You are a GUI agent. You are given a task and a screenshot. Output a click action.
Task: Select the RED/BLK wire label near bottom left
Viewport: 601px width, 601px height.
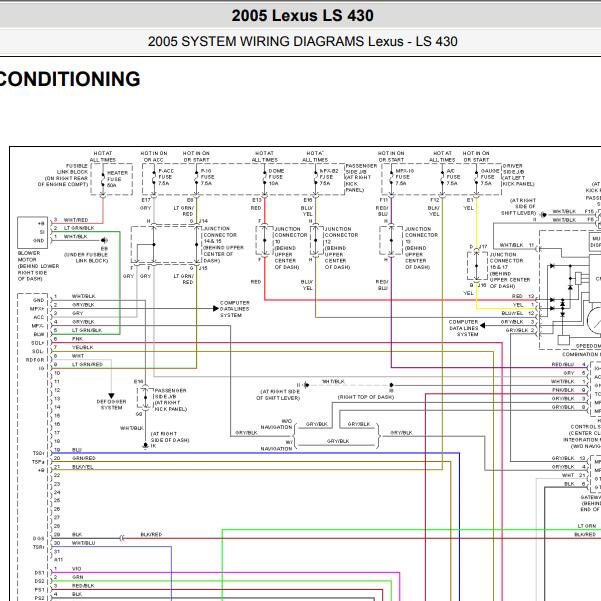coord(83,586)
